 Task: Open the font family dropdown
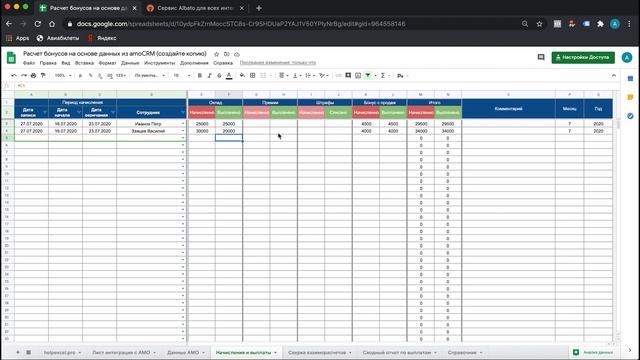150,76
